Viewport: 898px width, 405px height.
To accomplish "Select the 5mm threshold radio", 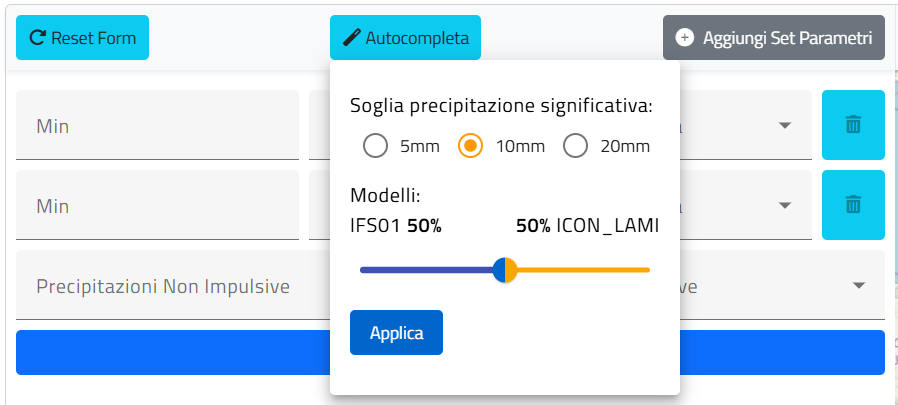I will pyautogui.click(x=376, y=146).
